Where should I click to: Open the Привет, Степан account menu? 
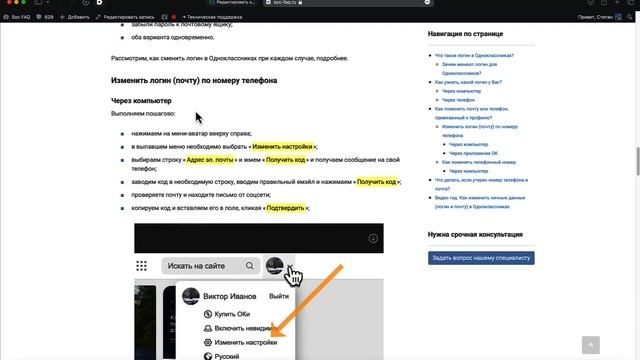599,17
